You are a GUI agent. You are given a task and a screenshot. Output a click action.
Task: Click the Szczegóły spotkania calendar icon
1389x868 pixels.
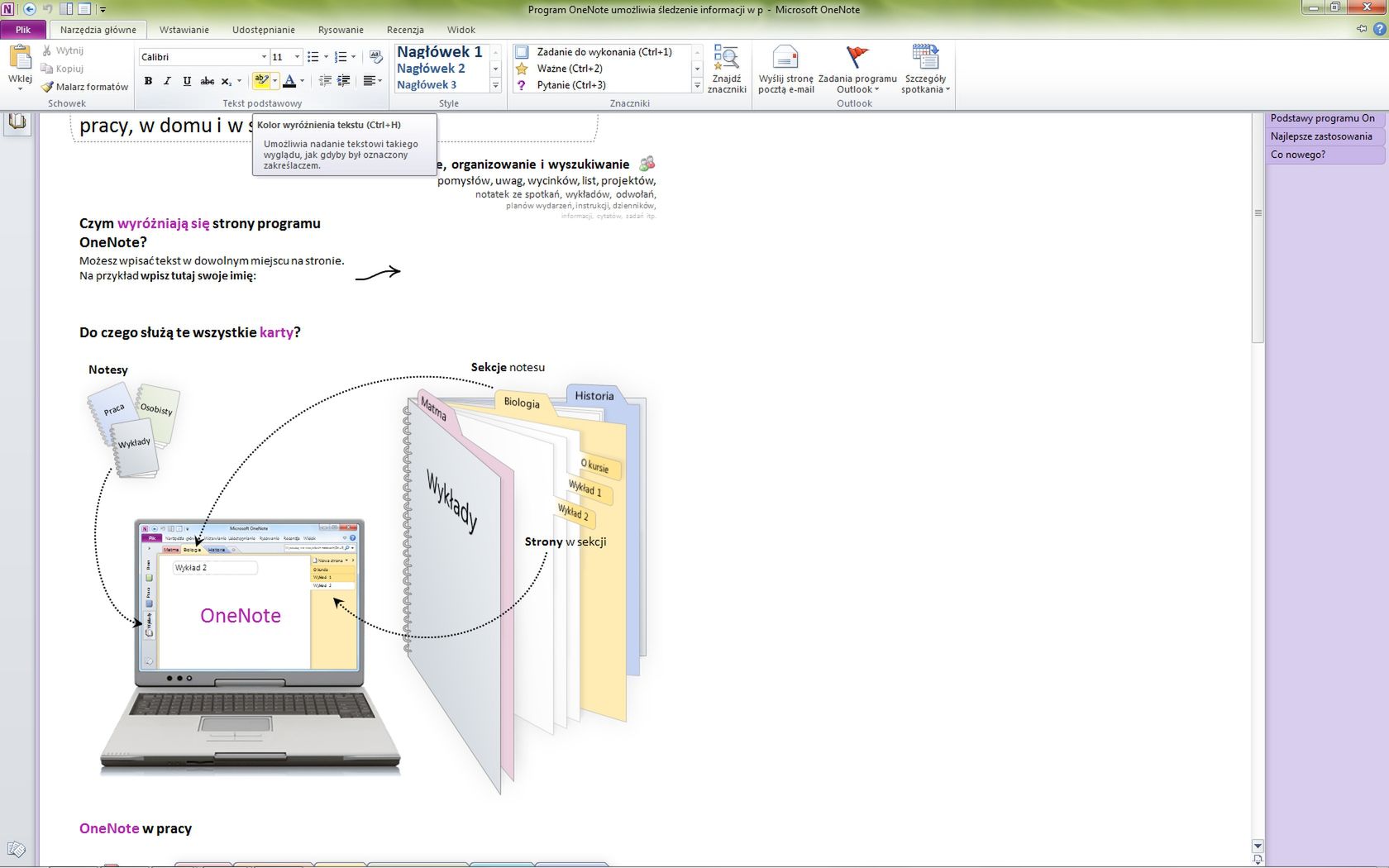pyautogui.click(x=925, y=69)
